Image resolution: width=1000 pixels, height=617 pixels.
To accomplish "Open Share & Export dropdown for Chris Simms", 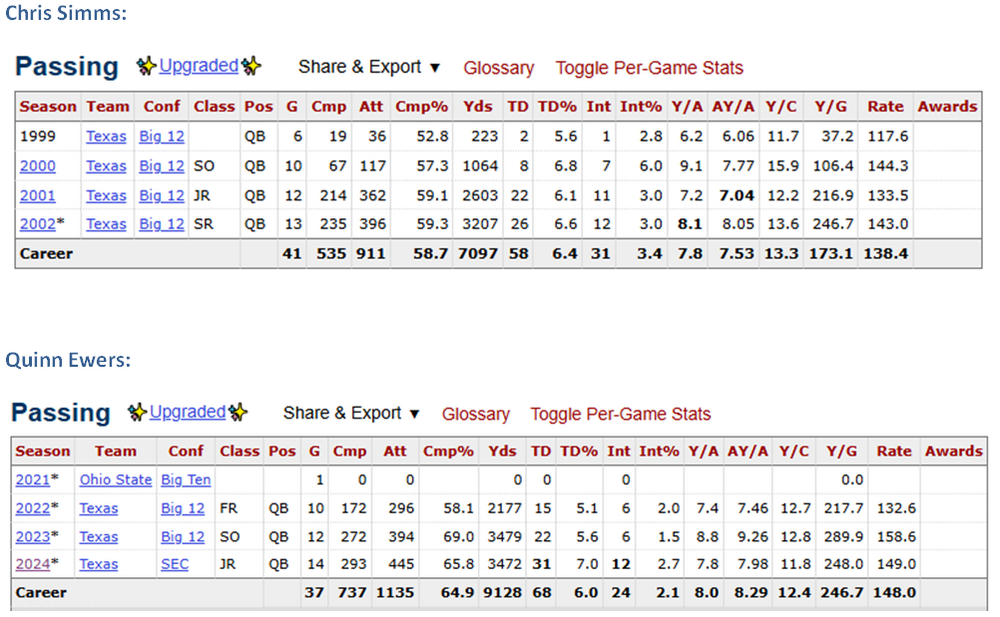I will point(369,67).
